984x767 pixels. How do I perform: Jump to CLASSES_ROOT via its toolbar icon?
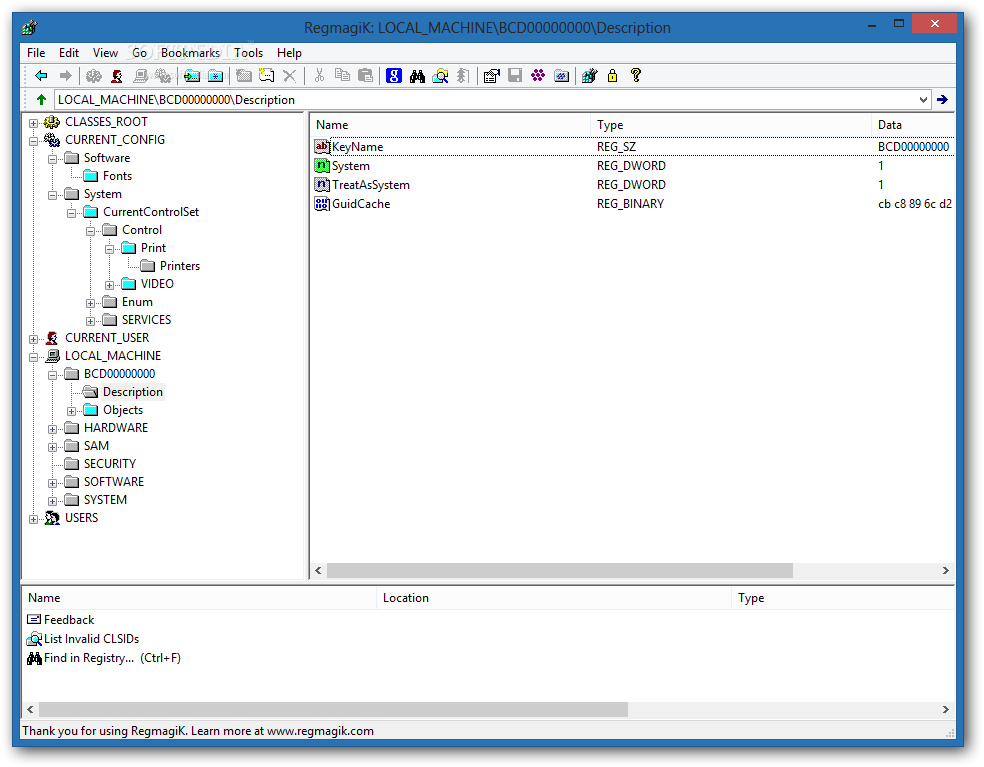click(x=94, y=76)
